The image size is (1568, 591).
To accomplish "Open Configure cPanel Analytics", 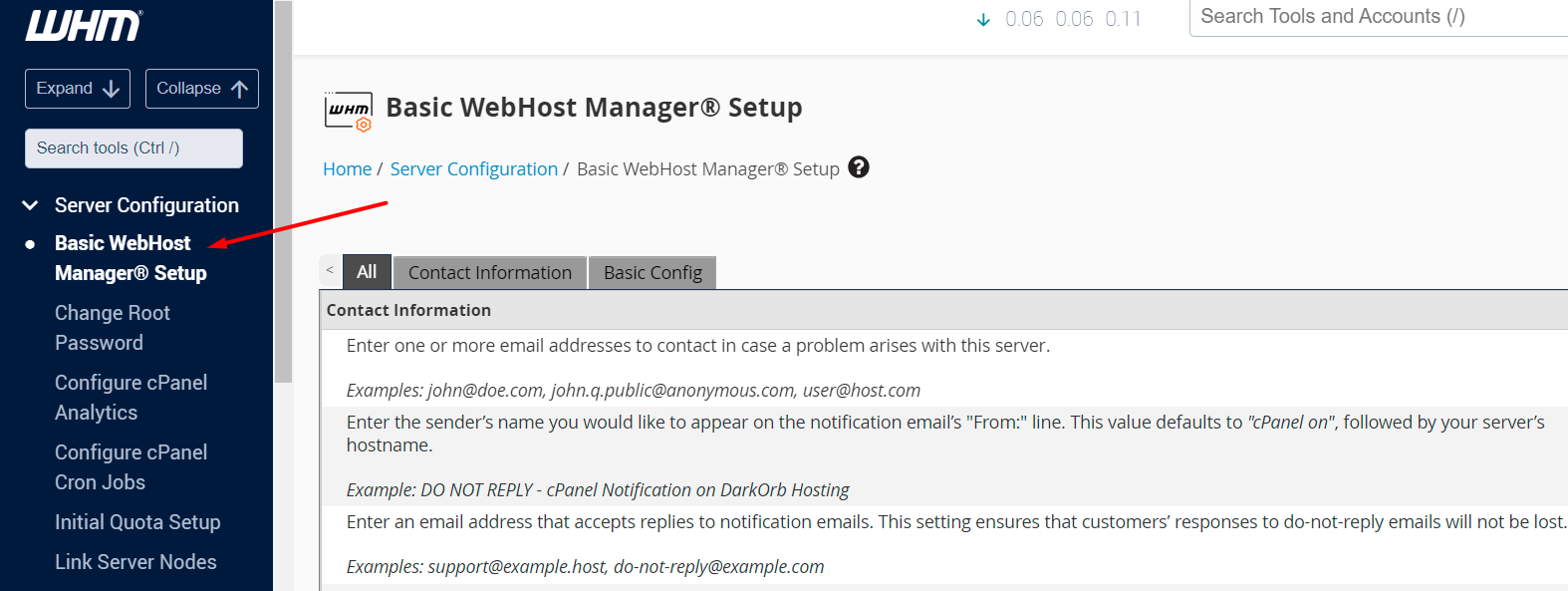I will 131,398.
